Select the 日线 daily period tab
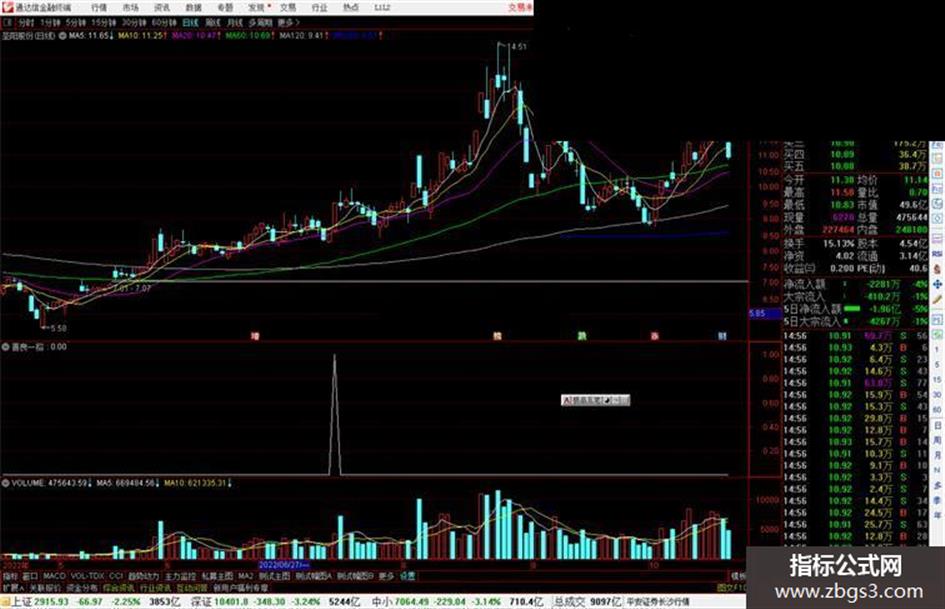This screenshot has height=609, width=945. [190, 22]
